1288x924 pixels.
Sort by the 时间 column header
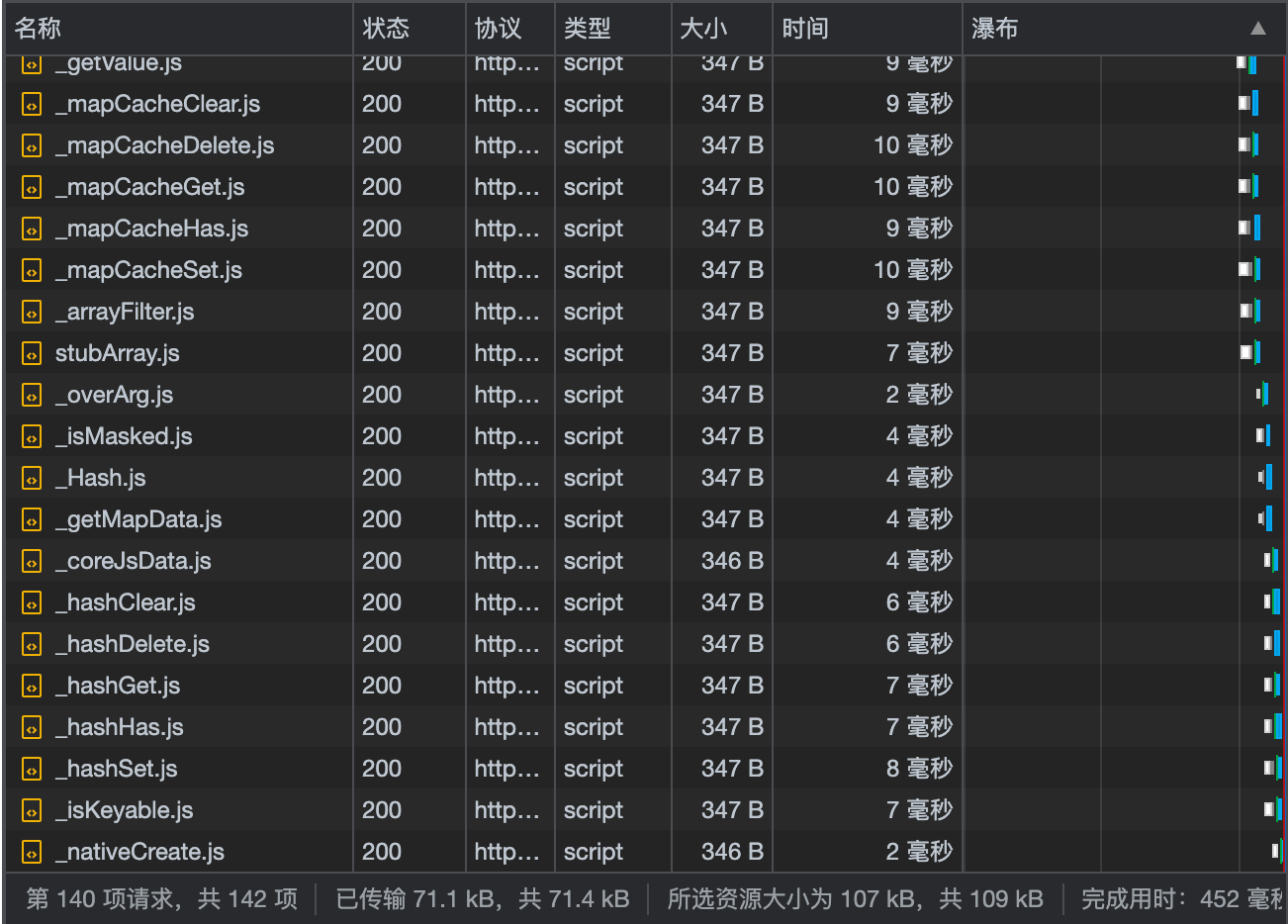pos(805,29)
